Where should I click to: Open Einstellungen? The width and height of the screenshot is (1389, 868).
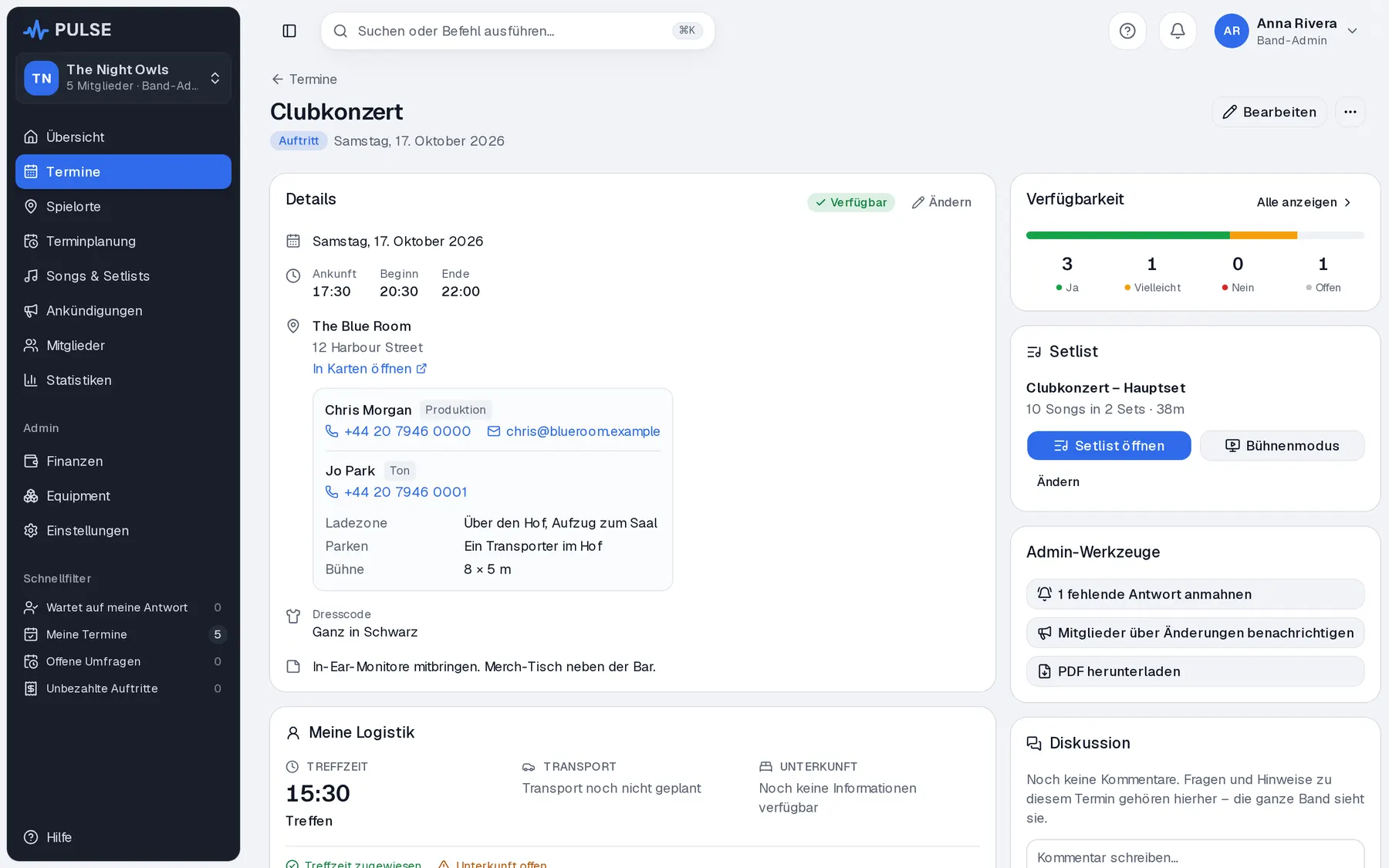(123, 530)
